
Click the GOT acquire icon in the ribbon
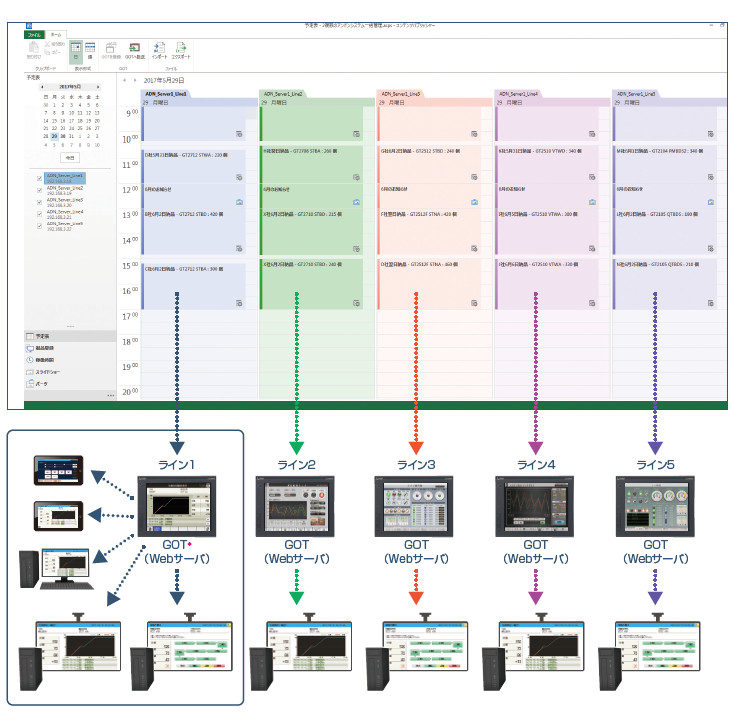coord(111,49)
